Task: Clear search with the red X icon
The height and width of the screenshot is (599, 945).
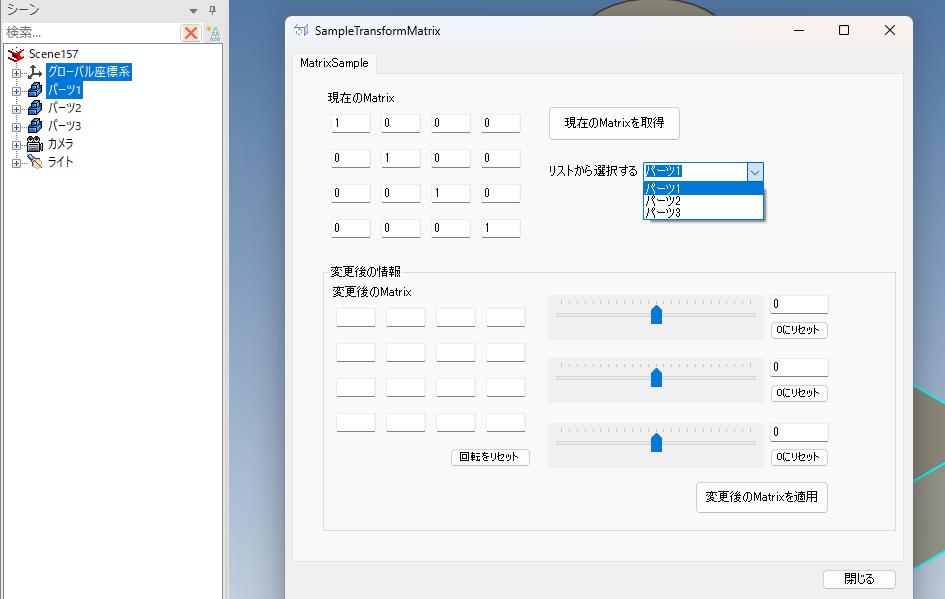Action: tap(190, 33)
